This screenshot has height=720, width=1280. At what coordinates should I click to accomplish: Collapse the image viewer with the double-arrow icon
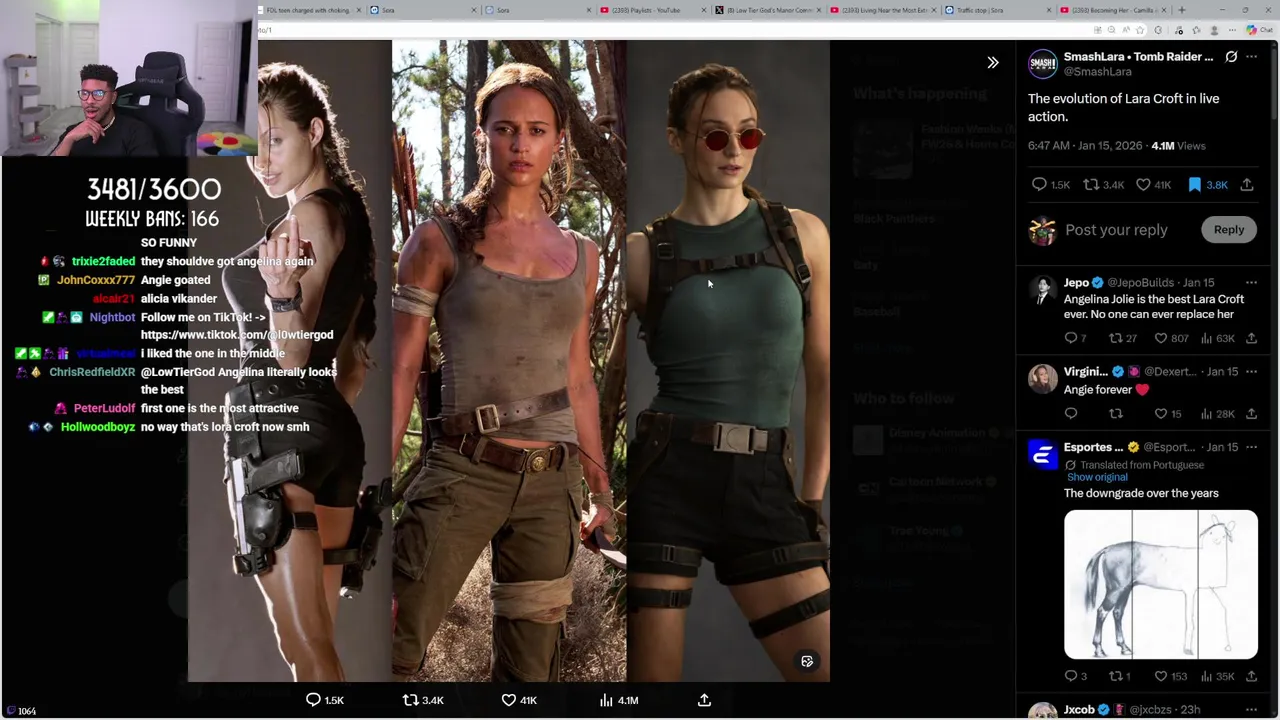993,63
